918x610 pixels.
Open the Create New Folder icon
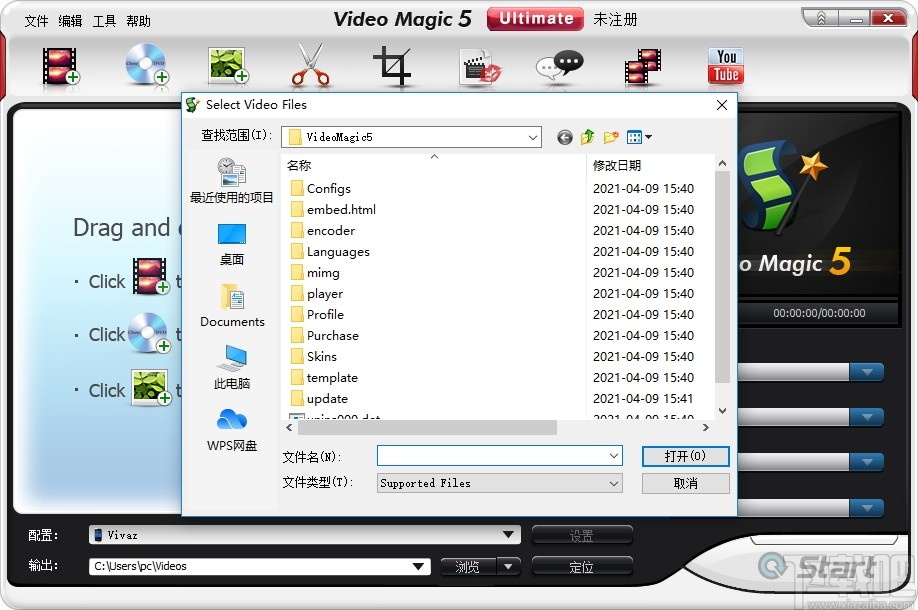click(611, 137)
